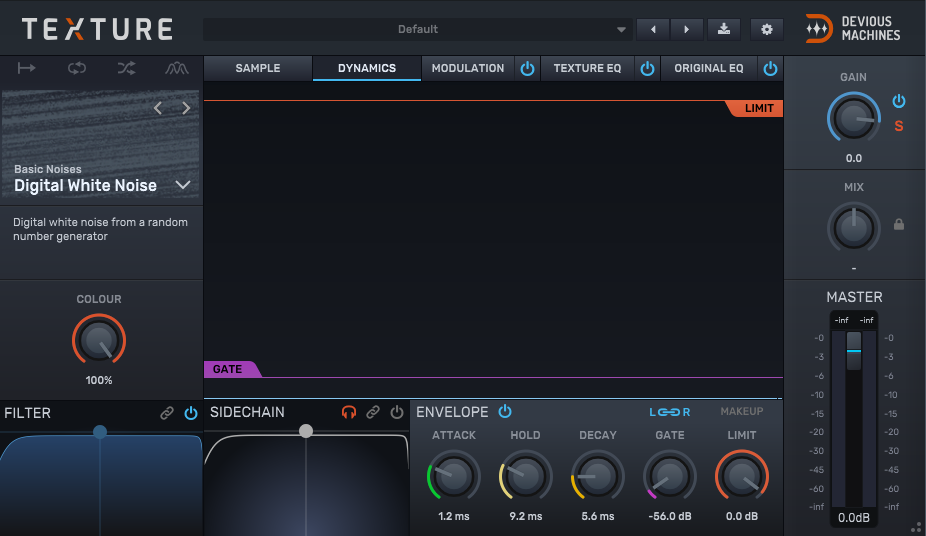Toggle the L/R stereo link icon
926x536 pixels.
point(670,412)
